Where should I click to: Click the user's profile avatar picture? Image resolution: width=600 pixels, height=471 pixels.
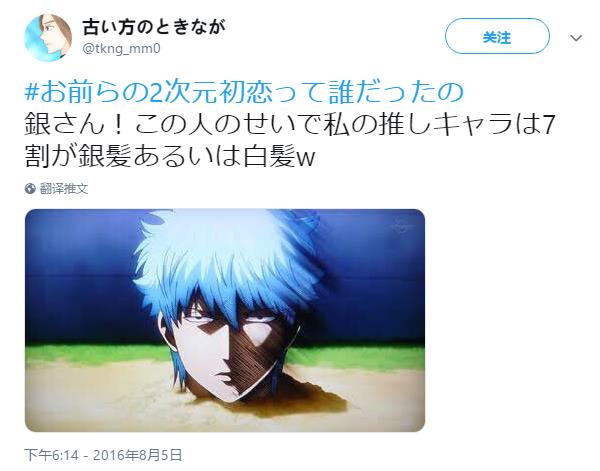48,37
